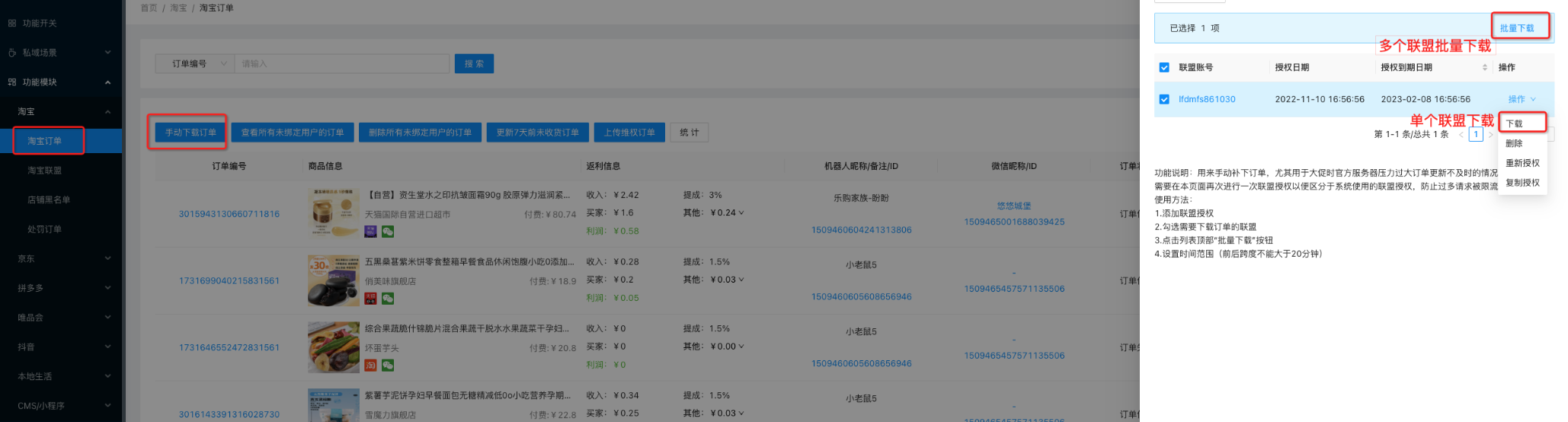Focus the 请输入 order search field
The image size is (1568, 422).
(x=341, y=64)
